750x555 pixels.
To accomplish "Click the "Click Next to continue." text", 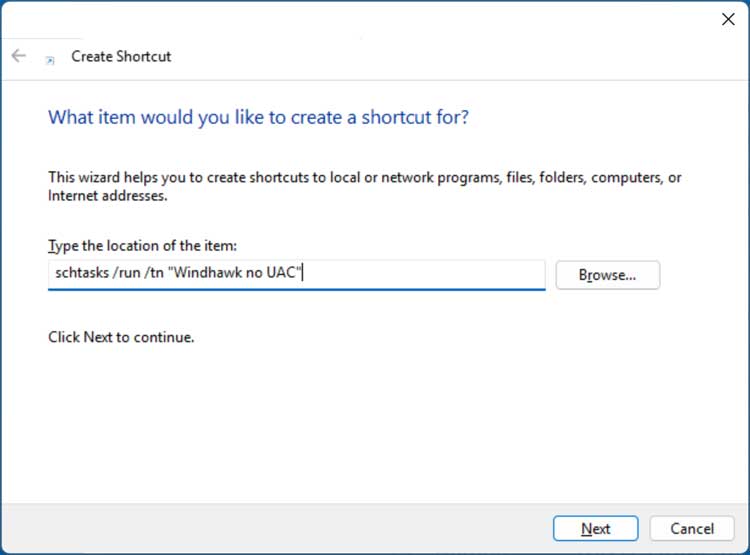I will pyautogui.click(x=121, y=337).
